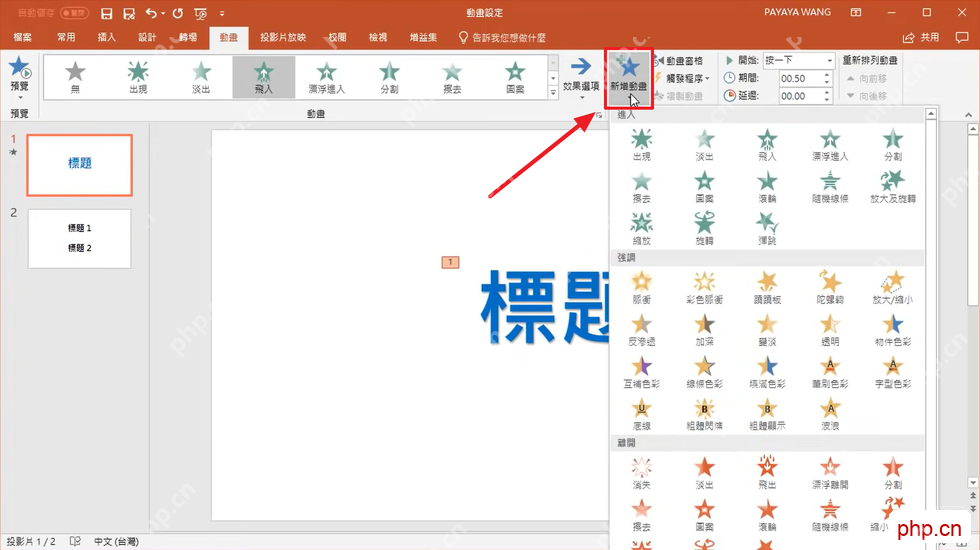Select 漂浮進入 in the ribbon animation gallery
Image resolution: width=980 pixels, height=550 pixels.
326,78
